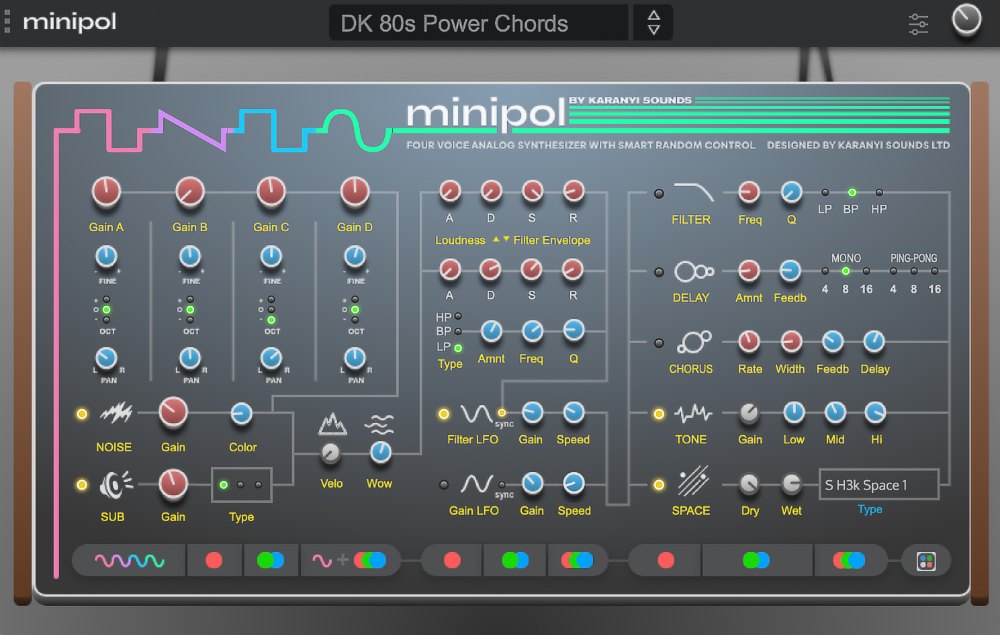Click the preset up/down arrows next to preset name
1000x635 pixels.
tap(651, 22)
